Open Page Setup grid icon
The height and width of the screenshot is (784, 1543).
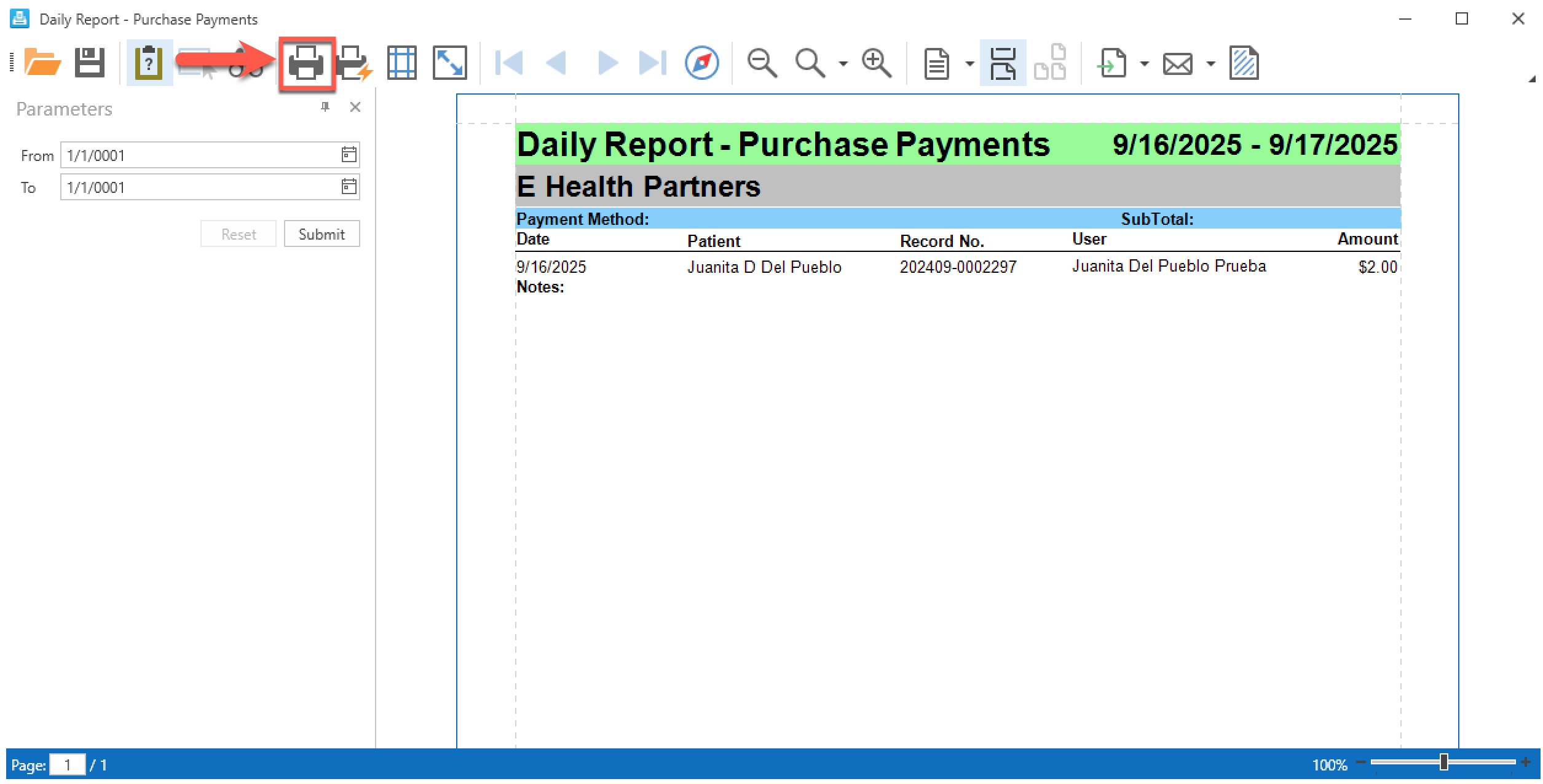pos(401,63)
